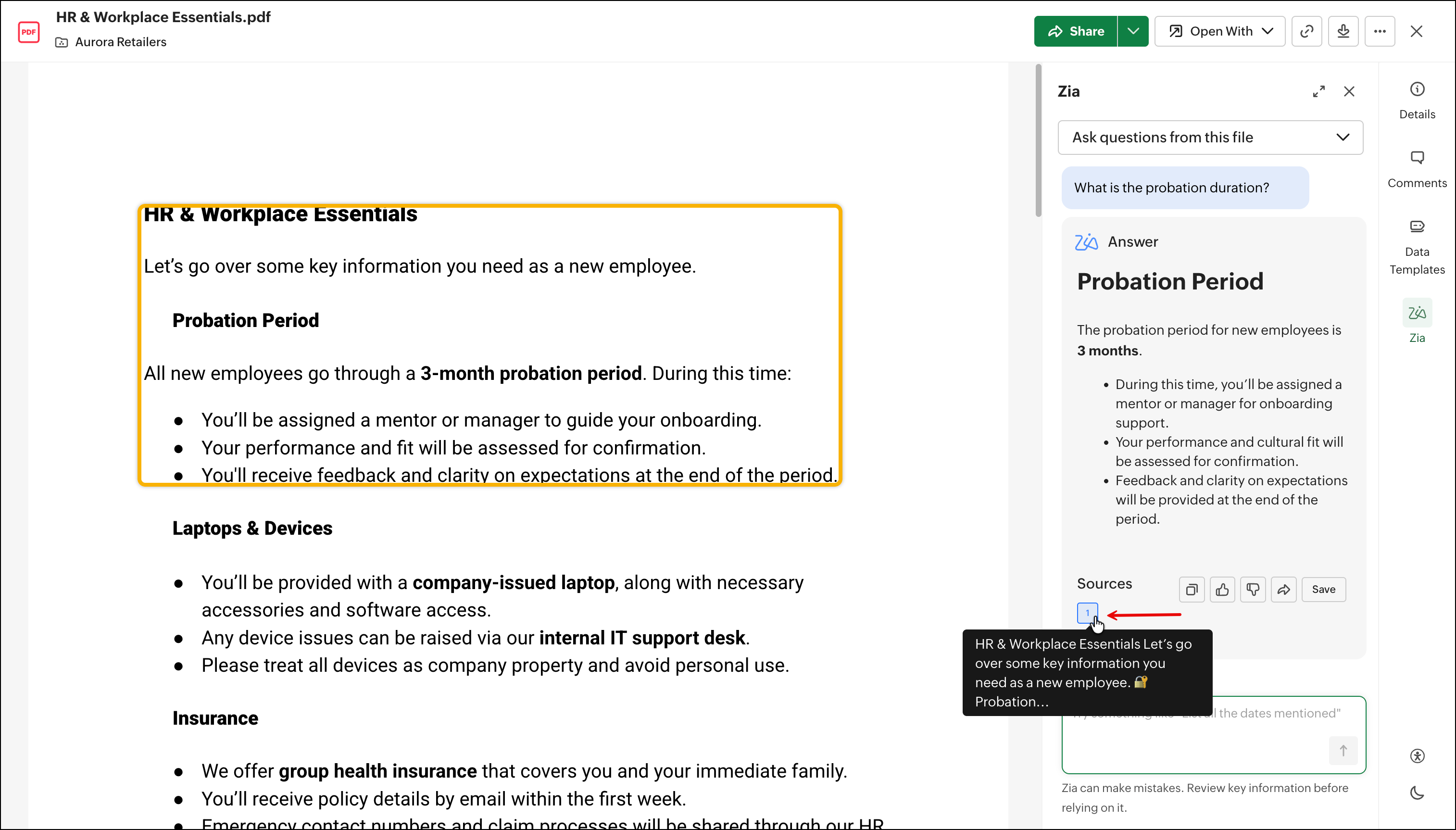Image resolution: width=1456 pixels, height=830 pixels.
Task: Open the more options ellipsis menu
Action: 1380,31
